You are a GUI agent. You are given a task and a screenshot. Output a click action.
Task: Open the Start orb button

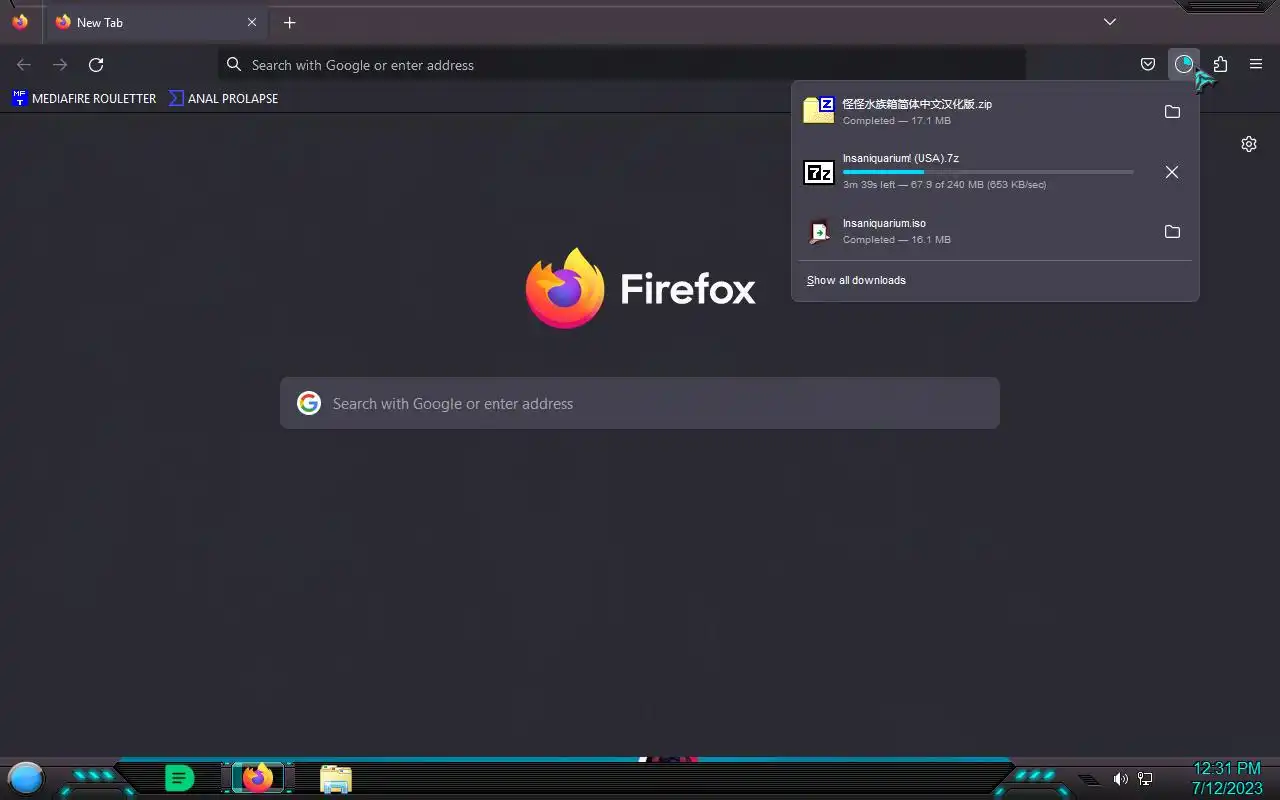[26, 777]
